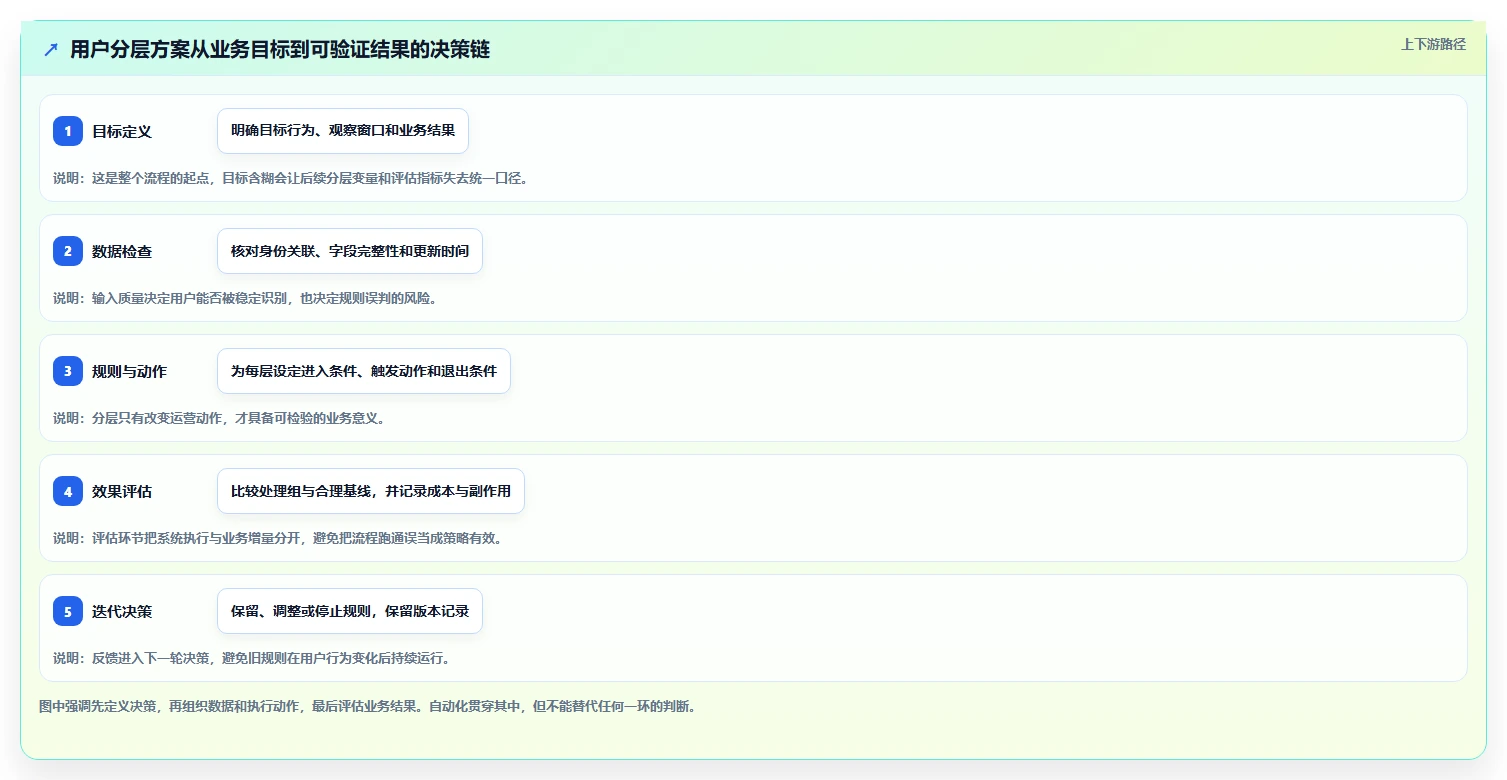This screenshot has height=780, width=1507.
Task: Click the step 4 number badge
Action: pos(68,491)
